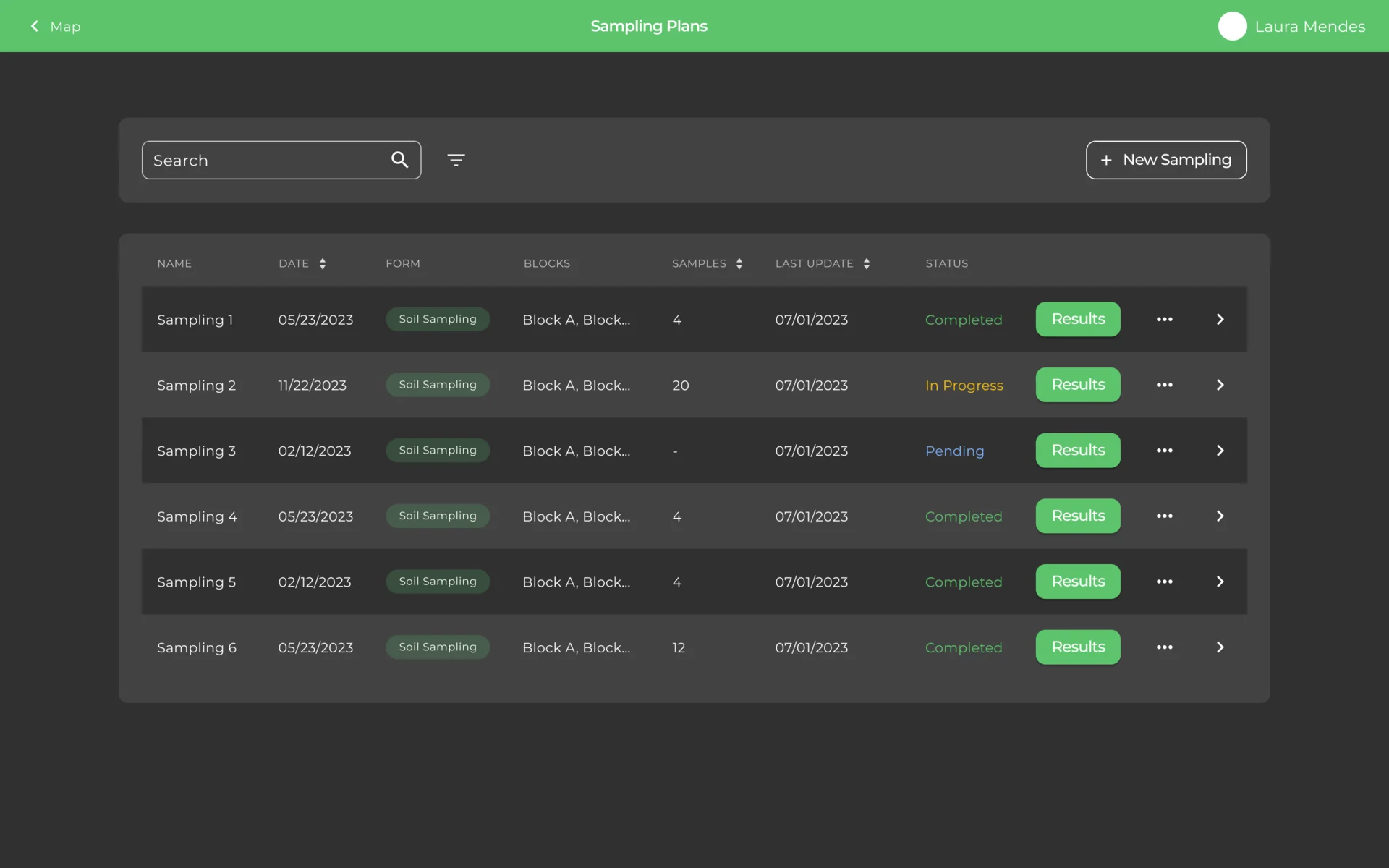The width and height of the screenshot is (1389, 868).
Task: Open more options for Sampling 4
Action: [1164, 516]
